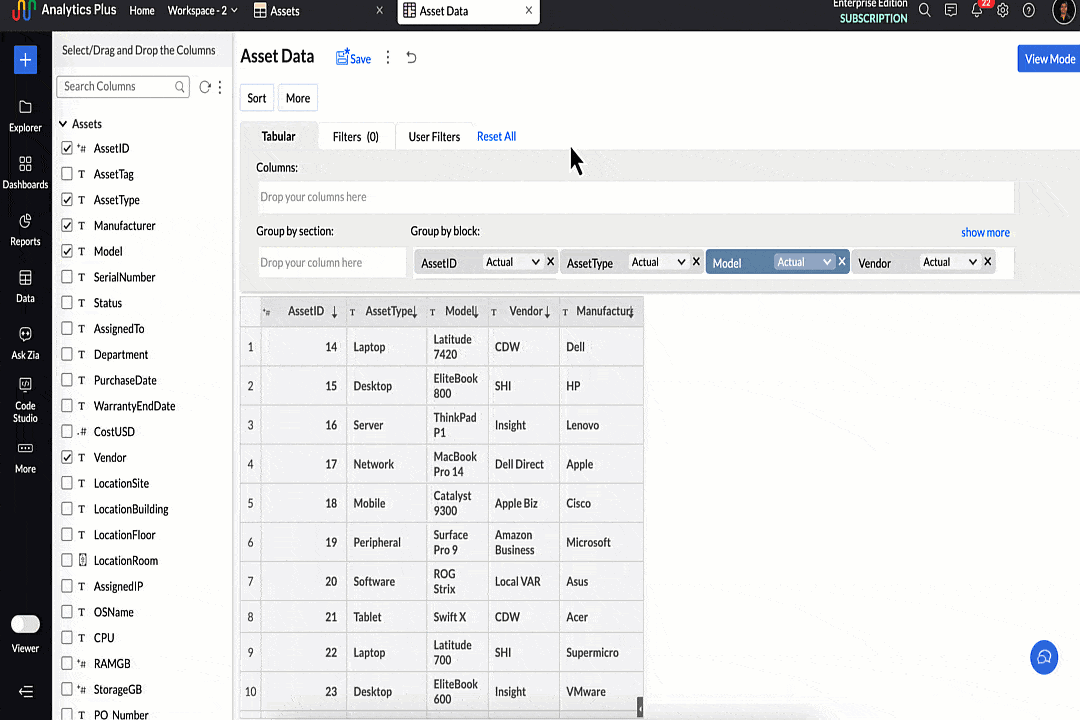Switch to the Filters tab
This screenshot has width=1080, height=720.
pyautogui.click(x=355, y=137)
